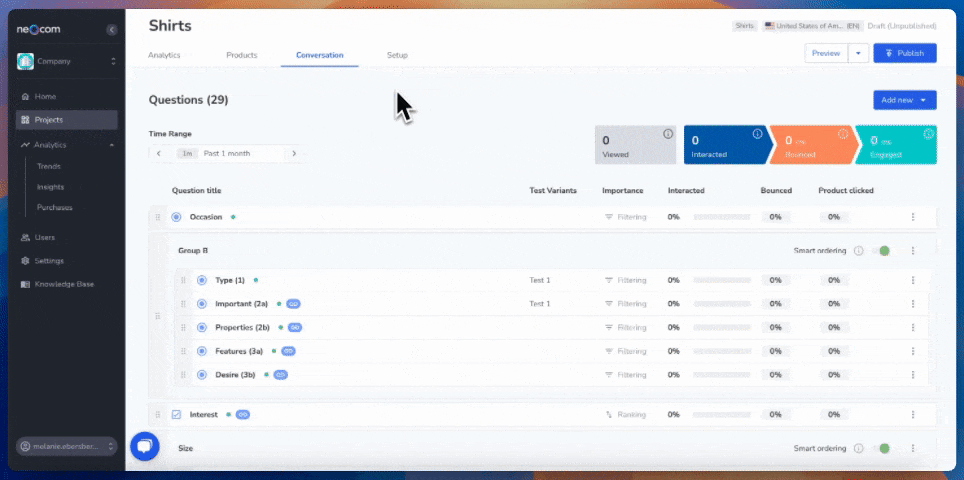Show info for the Engaged metric

[928, 134]
